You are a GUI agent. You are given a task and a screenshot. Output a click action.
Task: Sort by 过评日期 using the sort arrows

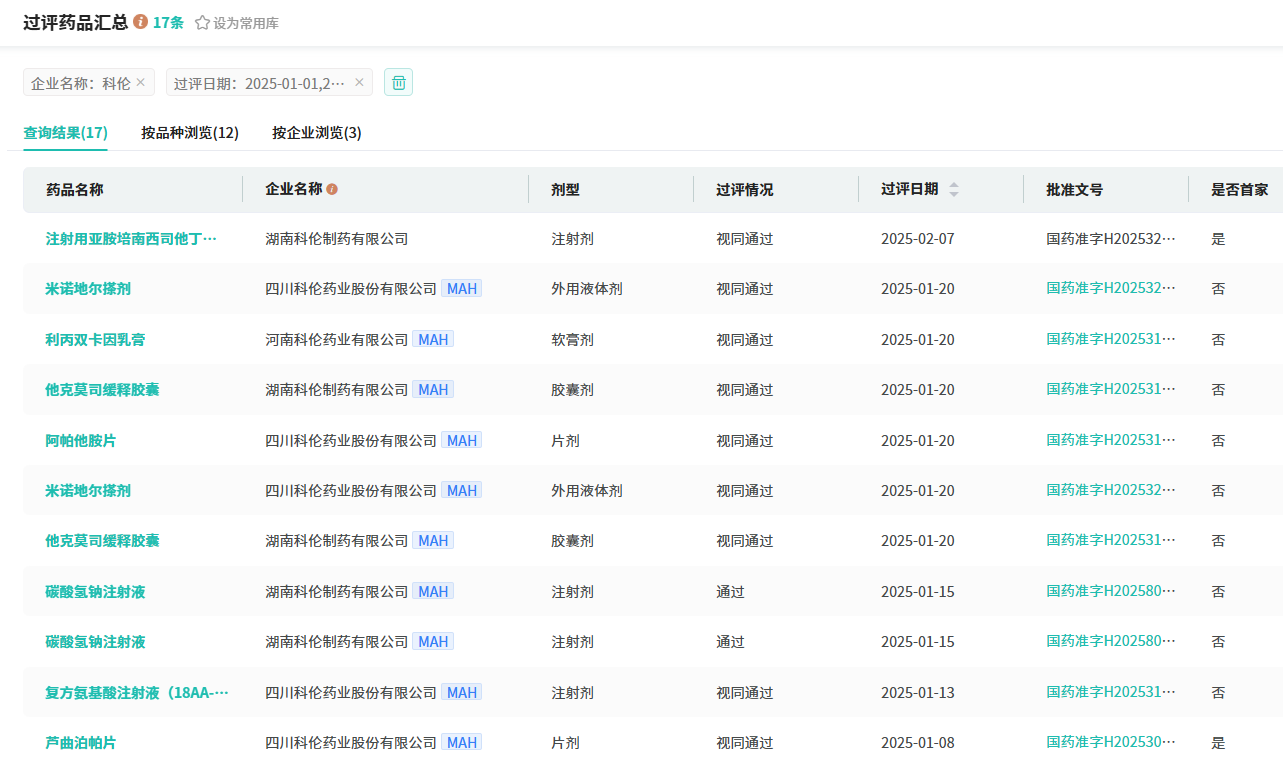click(x=953, y=189)
